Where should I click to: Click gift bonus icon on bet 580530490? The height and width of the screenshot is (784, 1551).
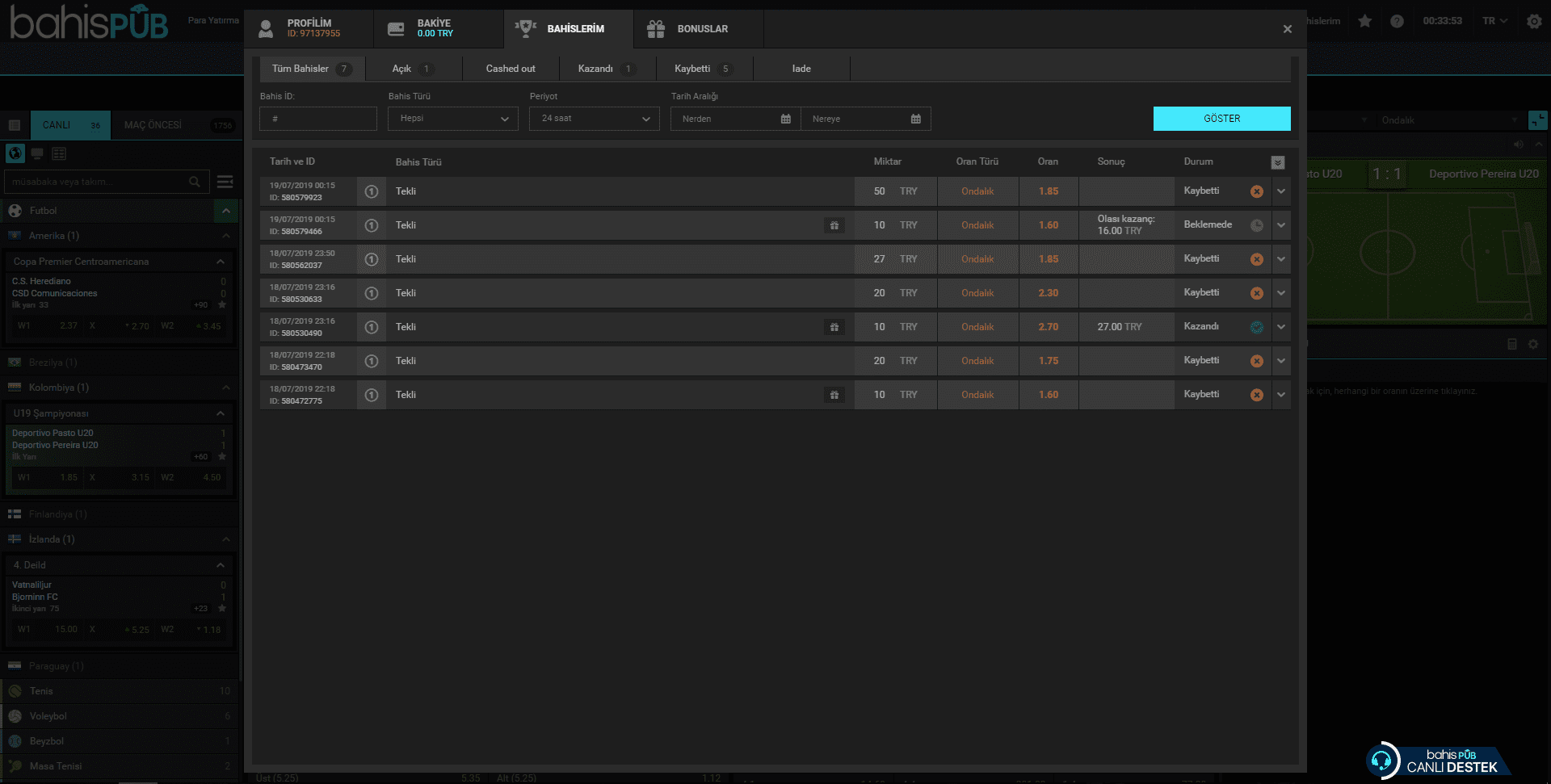pyautogui.click(x=834, y=327)
